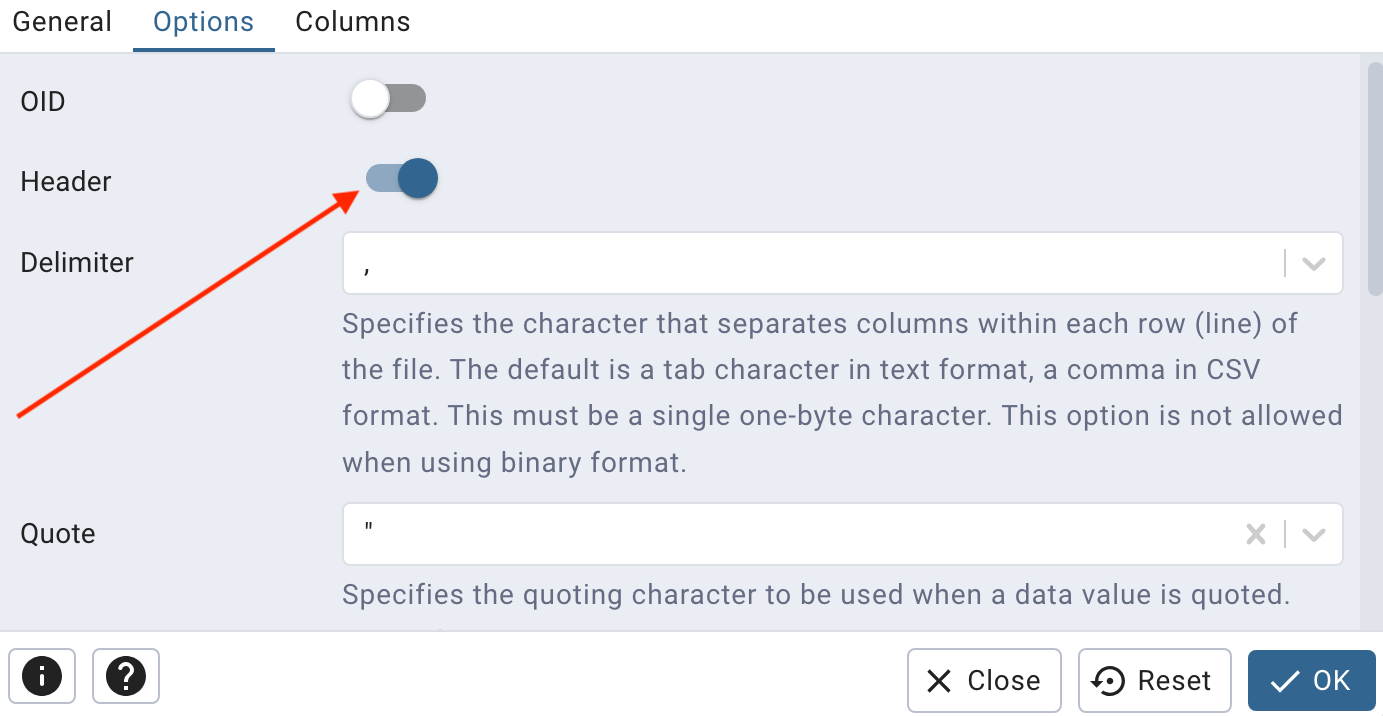Restore defaults with Reset button
Screen dimensions: 1383x716
1155,681
